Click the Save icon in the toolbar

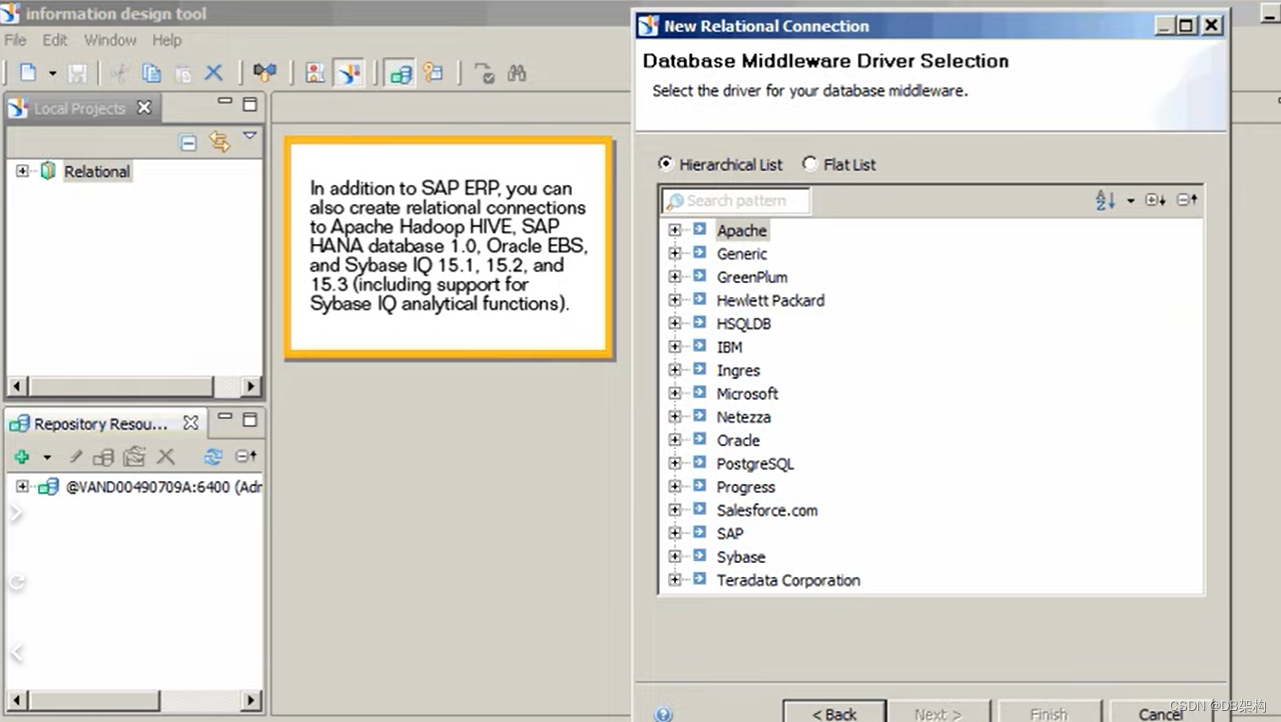(77, 72)
